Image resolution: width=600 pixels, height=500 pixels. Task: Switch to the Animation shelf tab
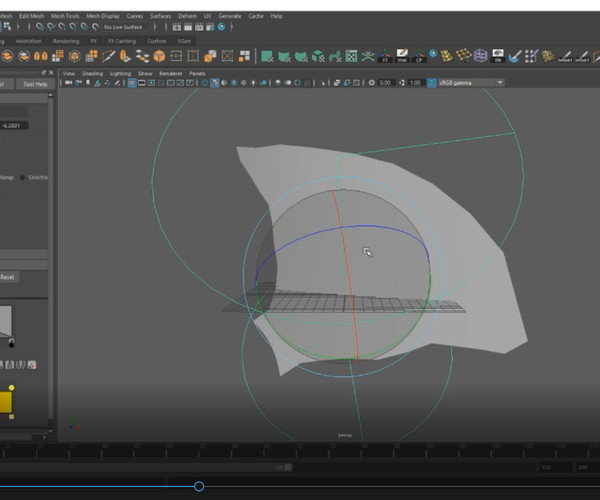(29, 41)
